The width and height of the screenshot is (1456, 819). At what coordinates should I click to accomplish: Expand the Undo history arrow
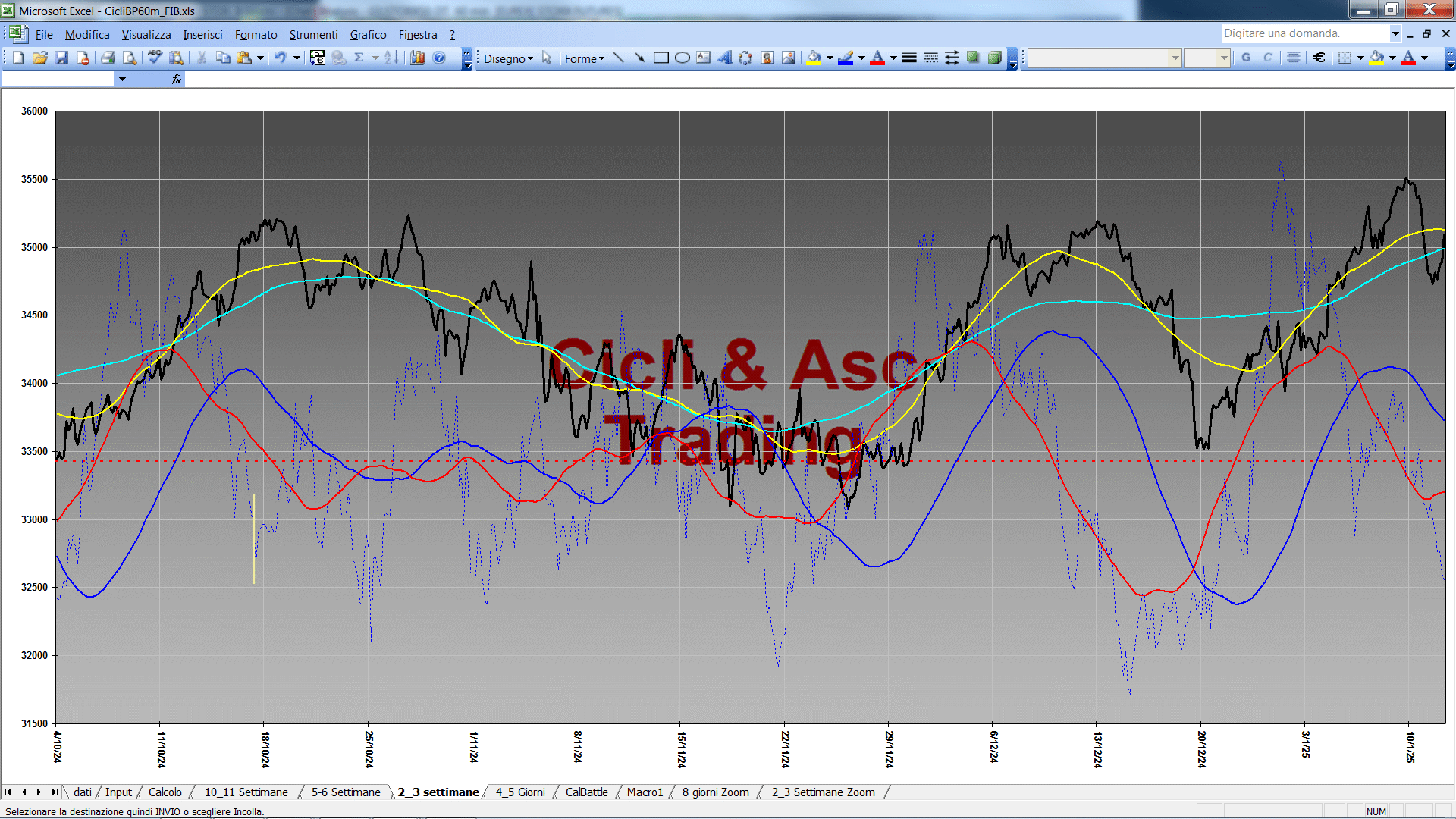pos(297,58)
